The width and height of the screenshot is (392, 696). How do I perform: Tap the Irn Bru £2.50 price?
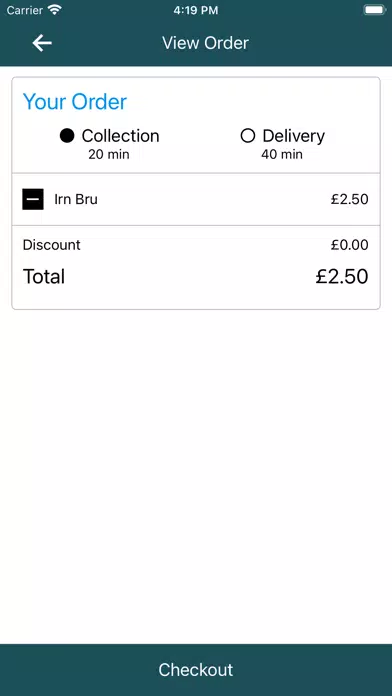pos(349,199)
